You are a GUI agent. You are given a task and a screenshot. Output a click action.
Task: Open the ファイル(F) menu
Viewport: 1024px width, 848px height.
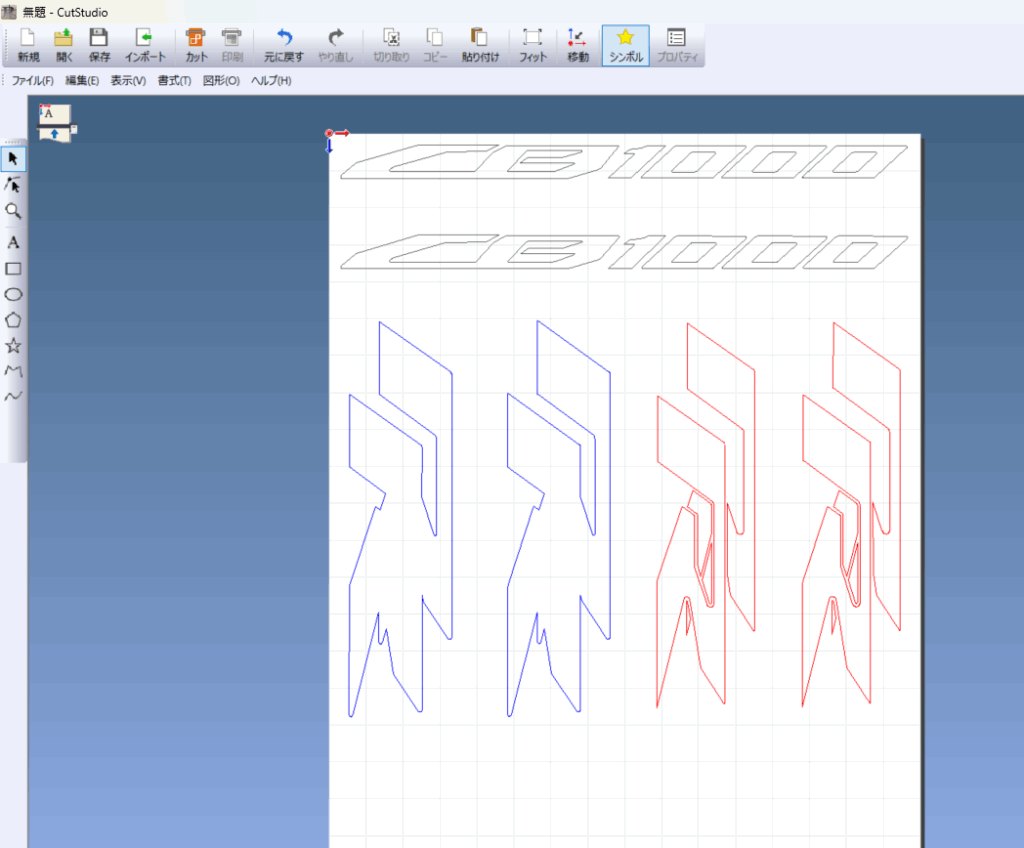pyautogui.click(x=33, y=81)
